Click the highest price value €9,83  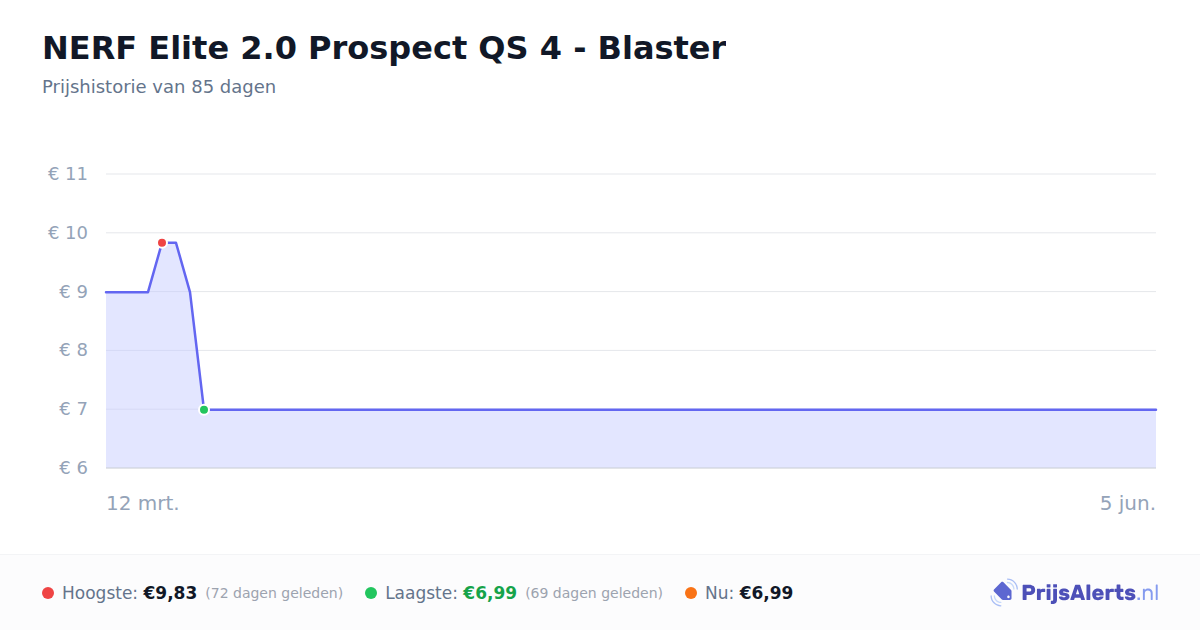[x=170, y=593]
